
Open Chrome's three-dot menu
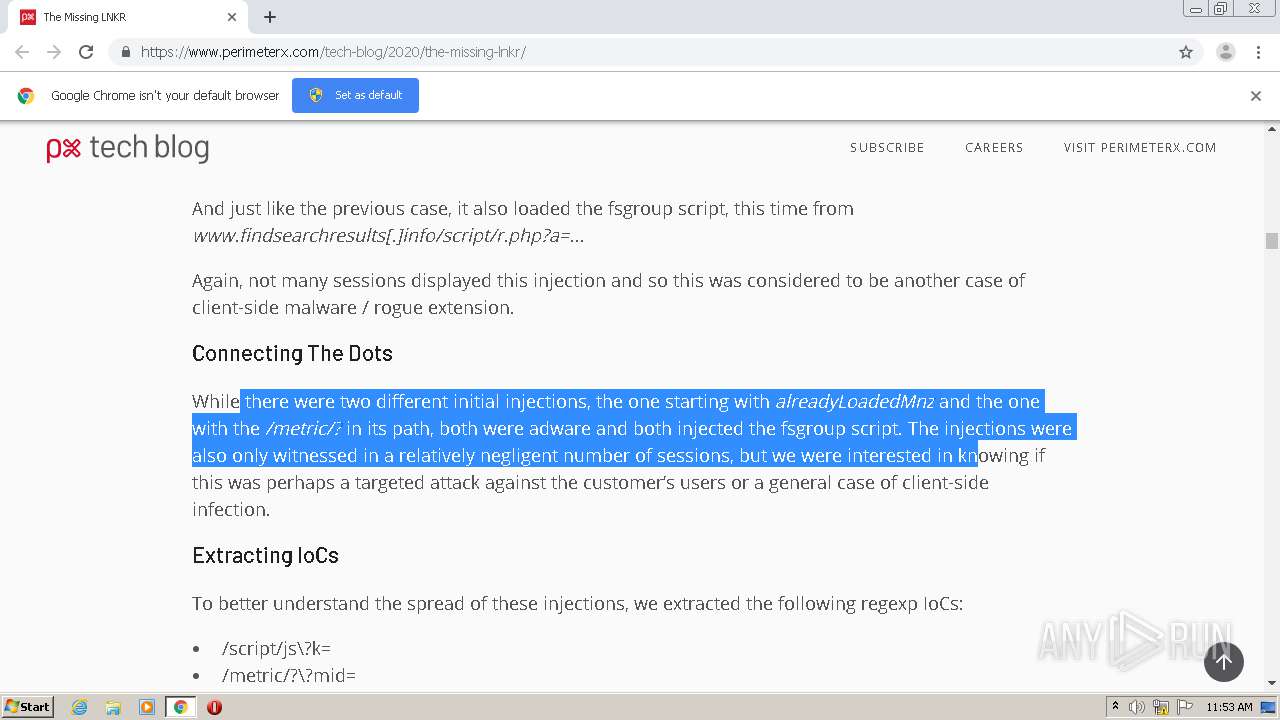click(1258, 52)
